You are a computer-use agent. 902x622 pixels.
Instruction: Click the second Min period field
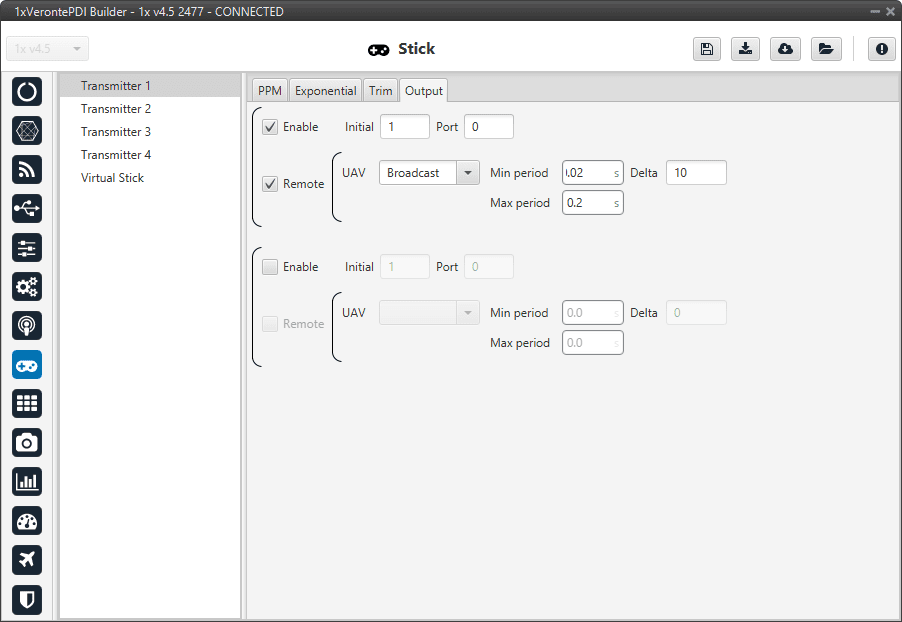593,312
